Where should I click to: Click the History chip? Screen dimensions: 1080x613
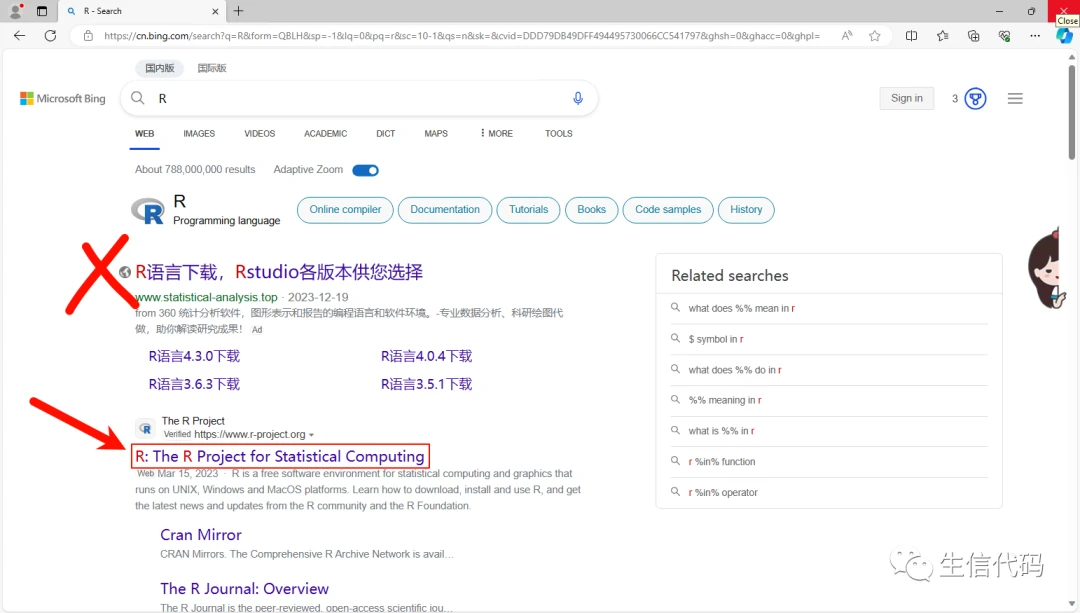[x=746, y=209]
